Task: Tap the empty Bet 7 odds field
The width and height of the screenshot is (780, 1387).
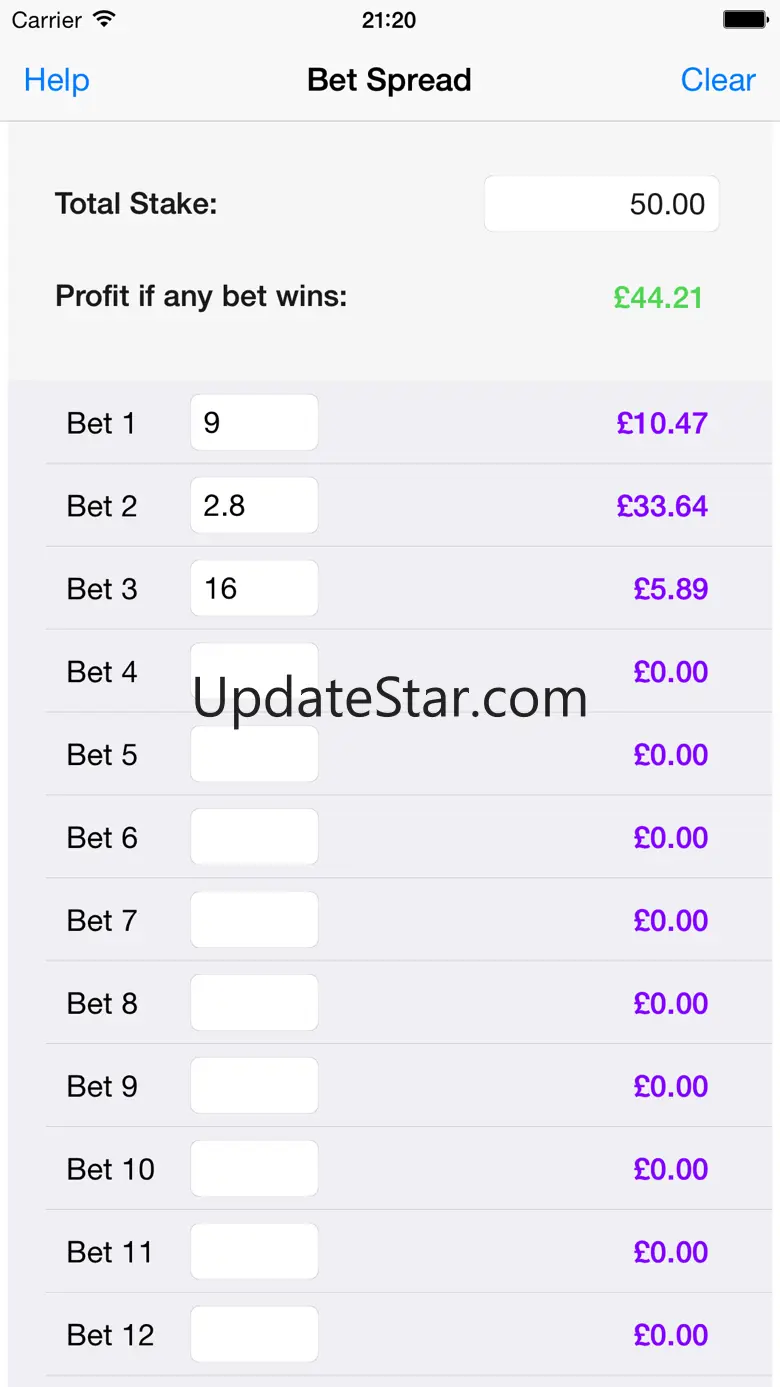Action: 254,921
